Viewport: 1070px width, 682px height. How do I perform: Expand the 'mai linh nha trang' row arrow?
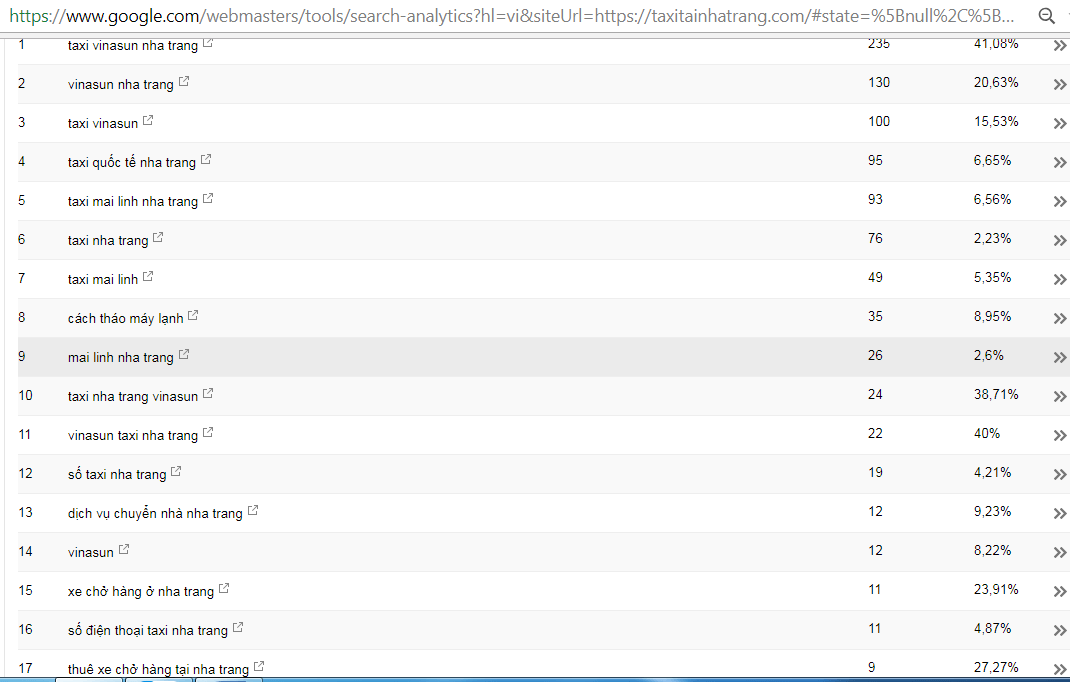click(x=1059, y=357)
